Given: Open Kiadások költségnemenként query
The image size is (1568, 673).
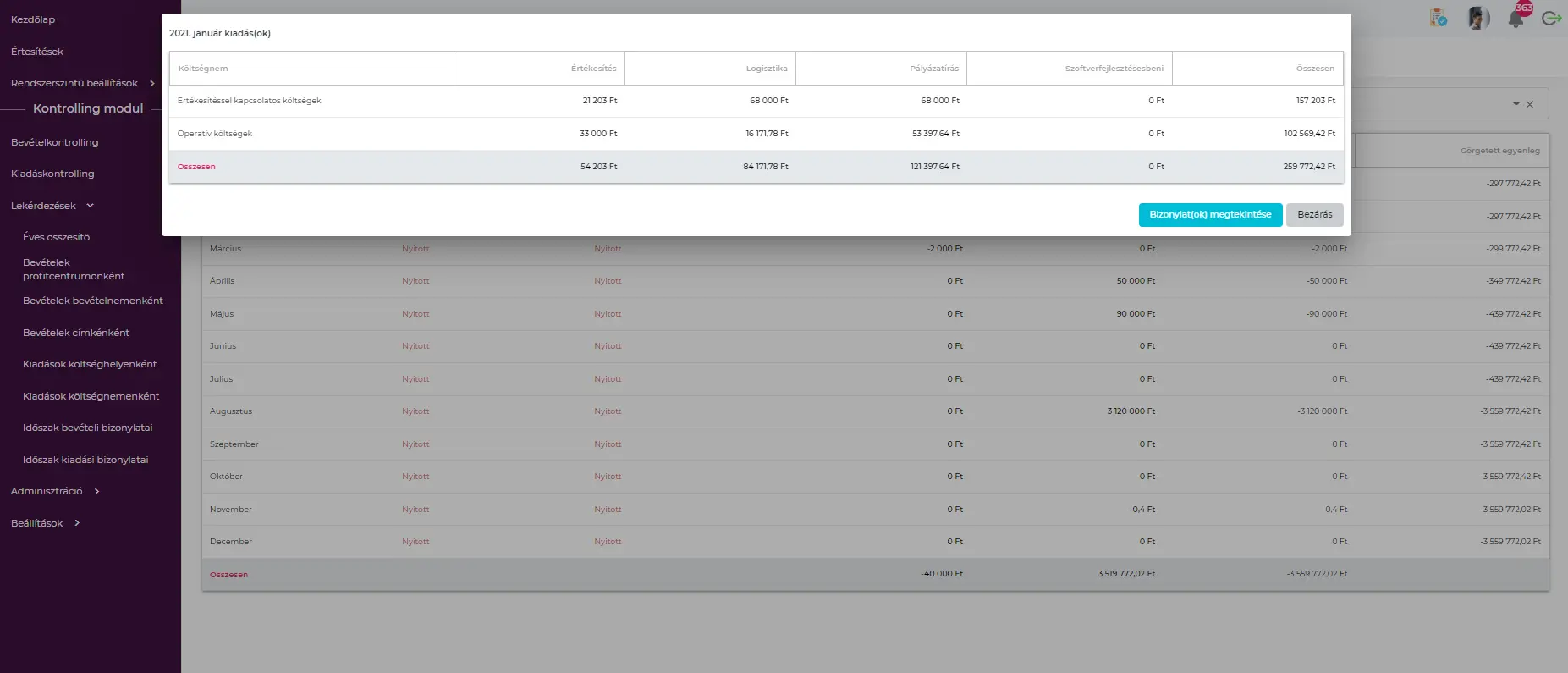Looking at the screenshot, I should point(91,396).
